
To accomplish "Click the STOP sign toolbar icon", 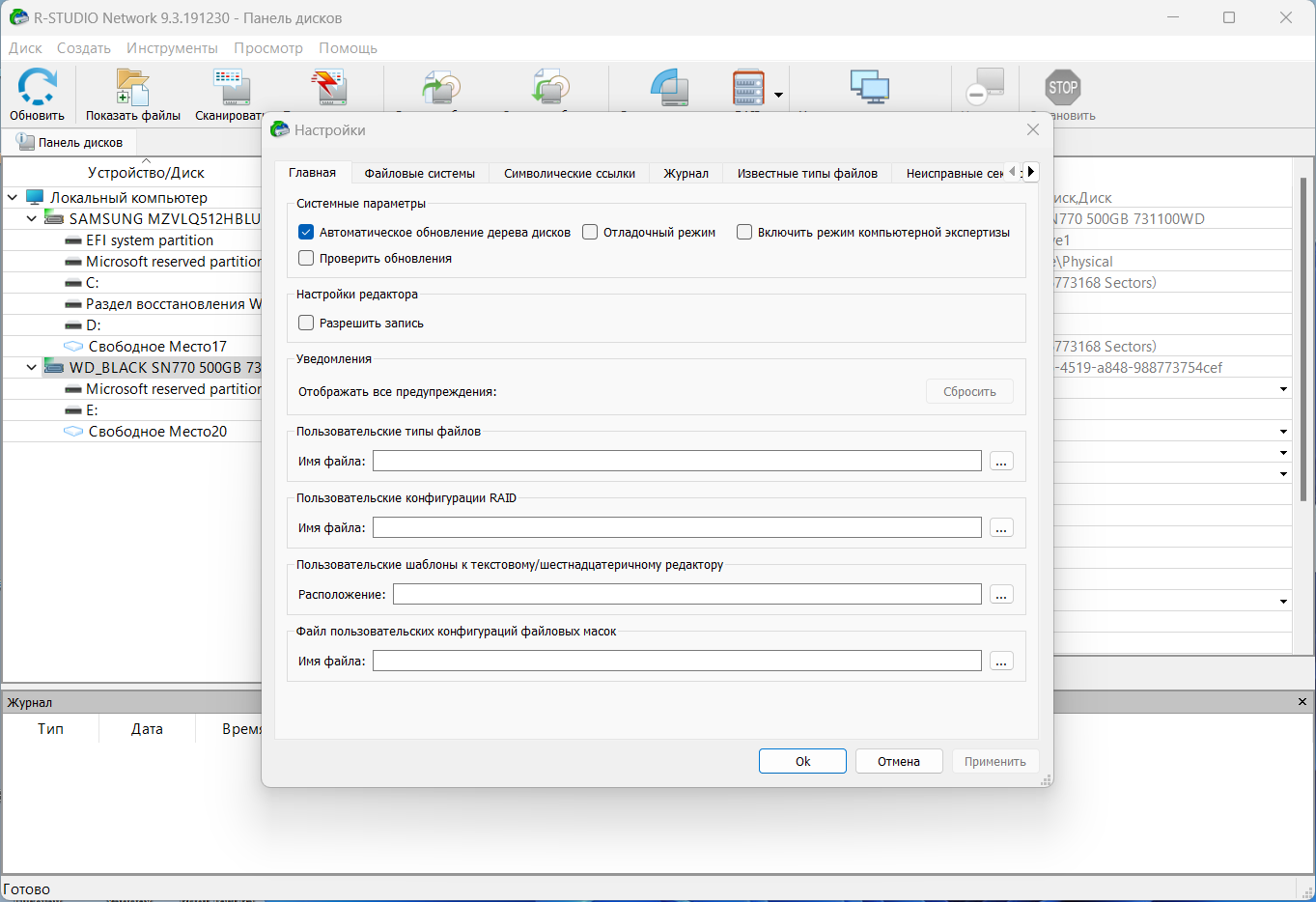I will [x=1063, y=87].
